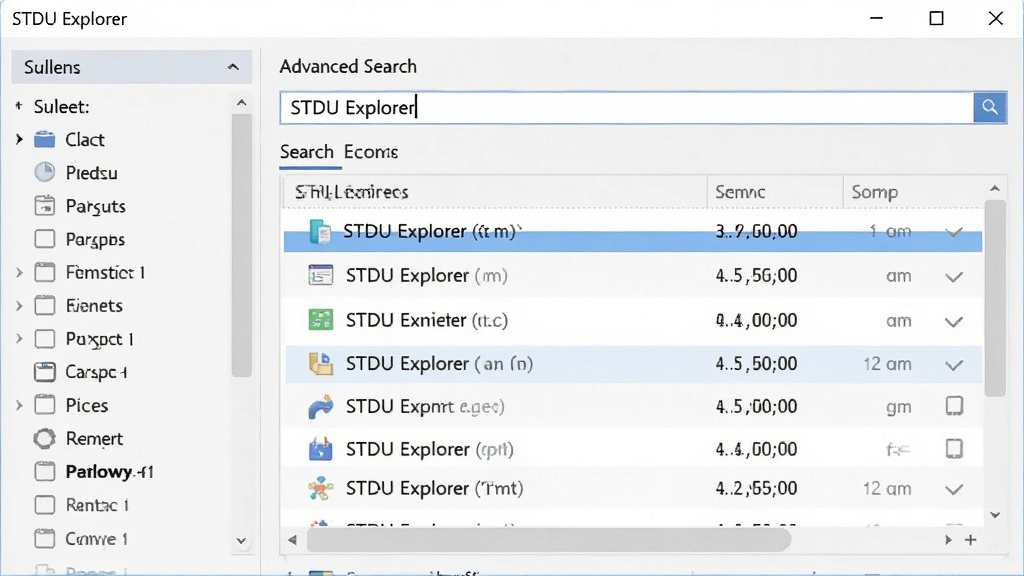The image size is (1024, 576).
Task: Click sidebar scrollbar down arrow
Action: coord(241,541)
